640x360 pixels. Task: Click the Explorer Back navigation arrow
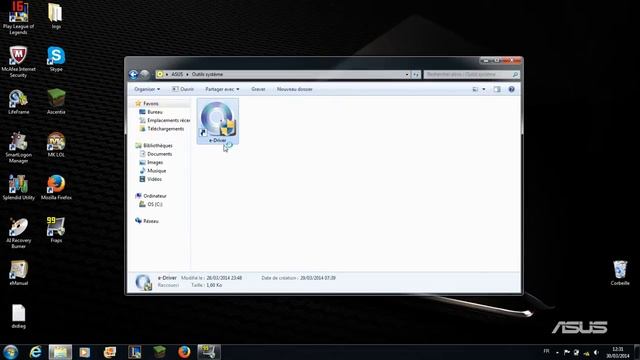(133, 74)
